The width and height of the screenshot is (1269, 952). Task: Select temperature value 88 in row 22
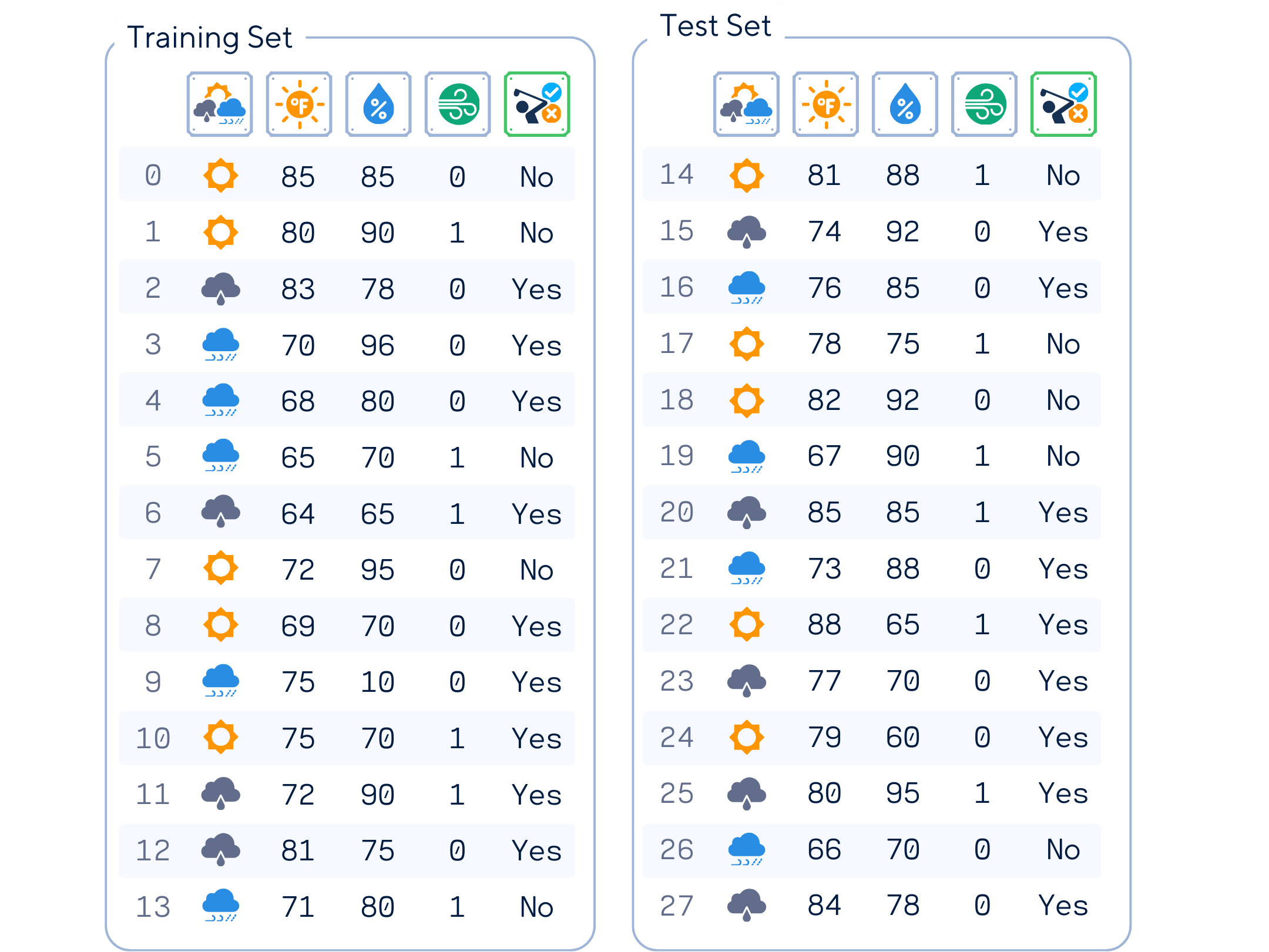[x=824, y=624]
